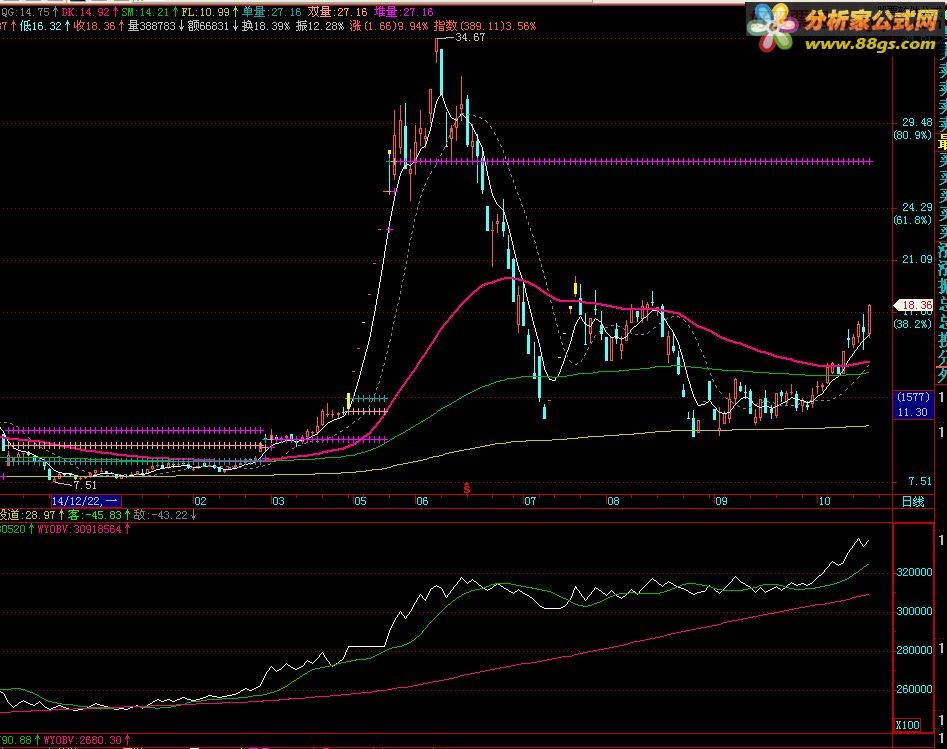Click the 280000 OBV axis label
947x749 pixels.
click(x=914, y=650)
